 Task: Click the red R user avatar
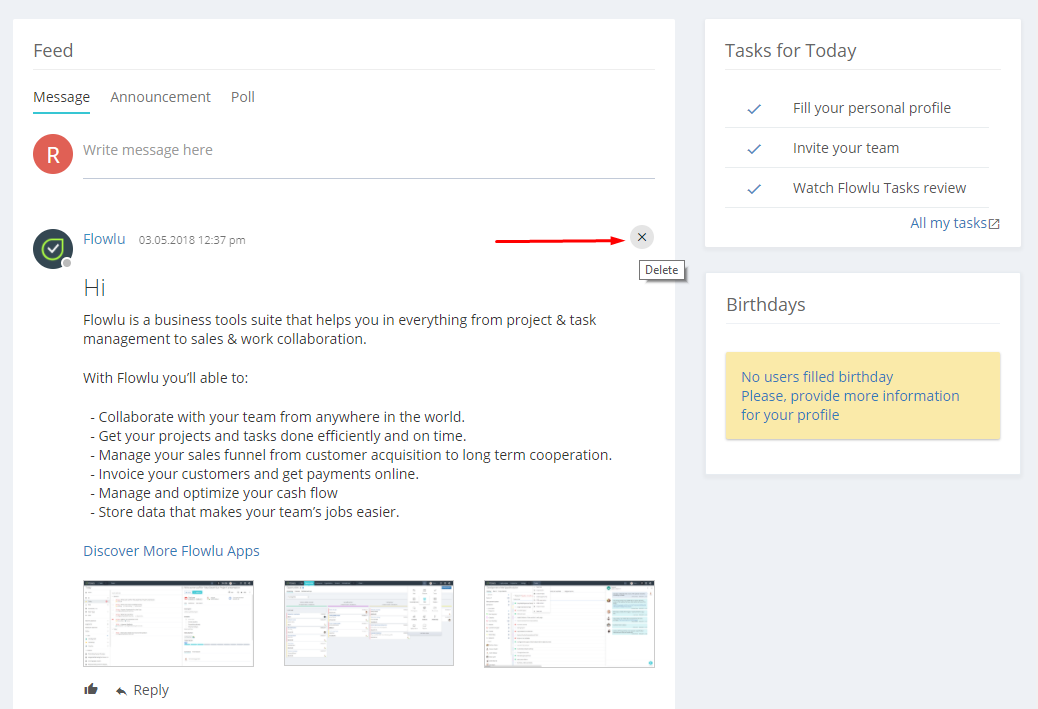tap(53, 154)
